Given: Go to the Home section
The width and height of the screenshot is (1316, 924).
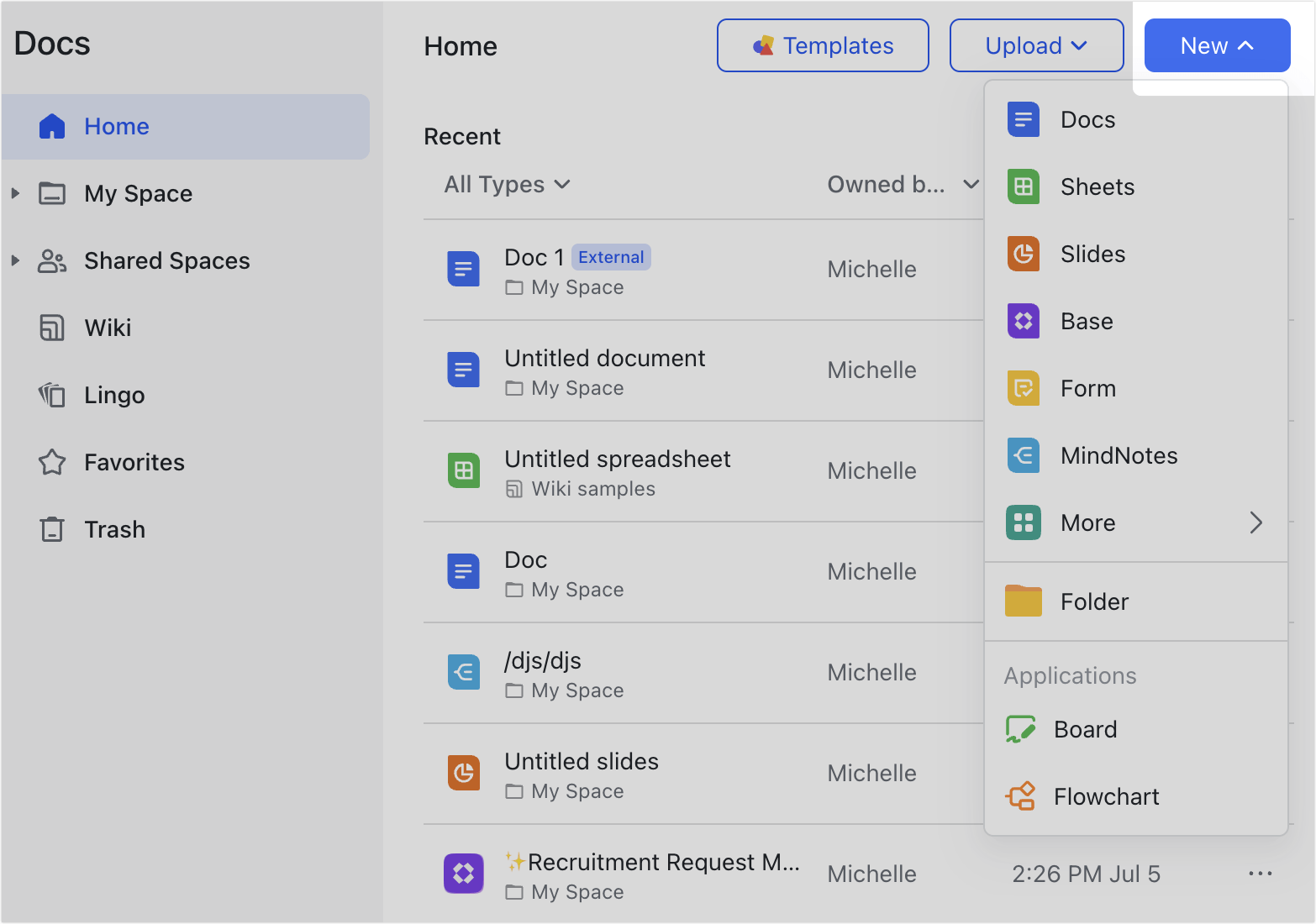Looking at the screenshot, I should pyautogui.click(x=116, y=126).
